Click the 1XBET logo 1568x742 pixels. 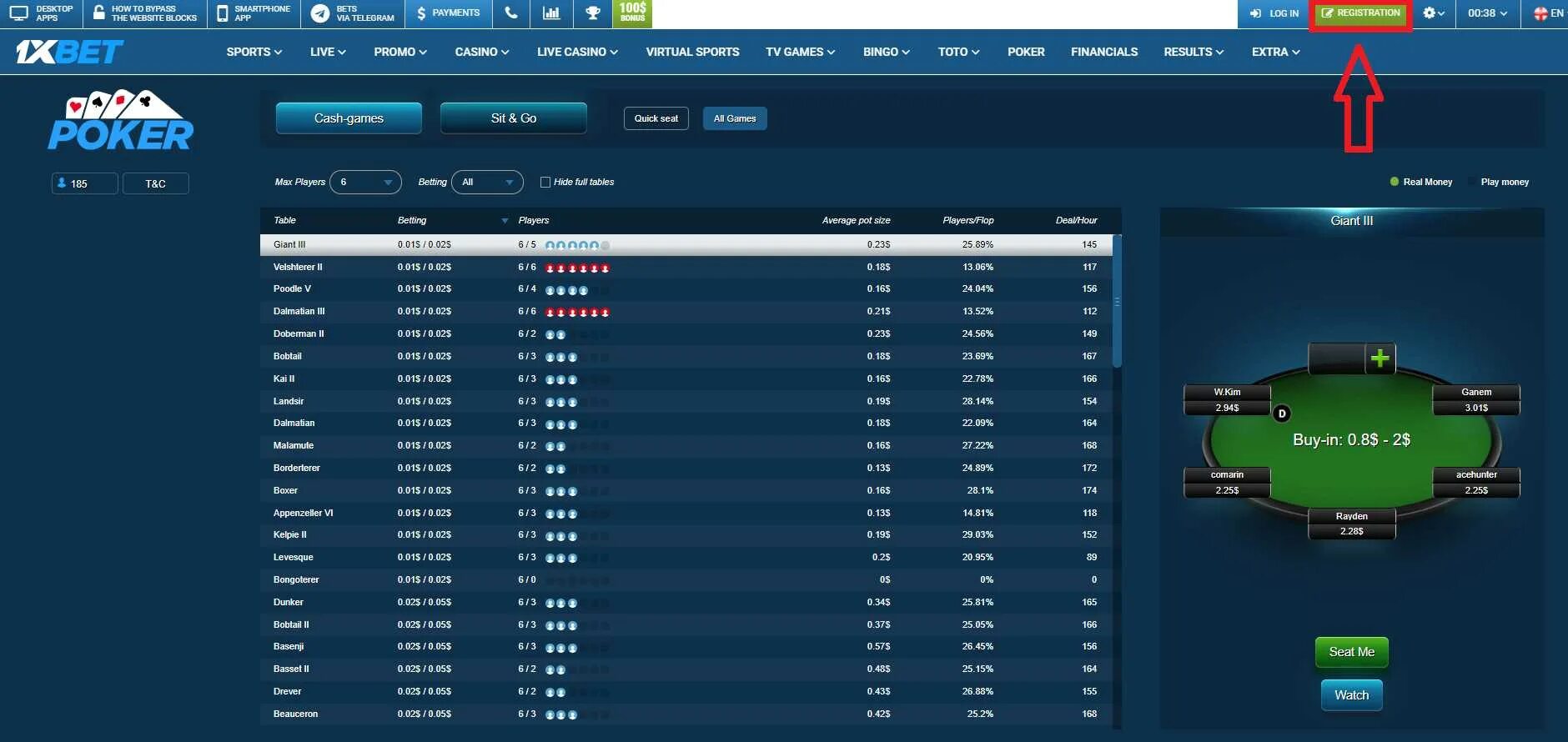[x=69, y=52]
